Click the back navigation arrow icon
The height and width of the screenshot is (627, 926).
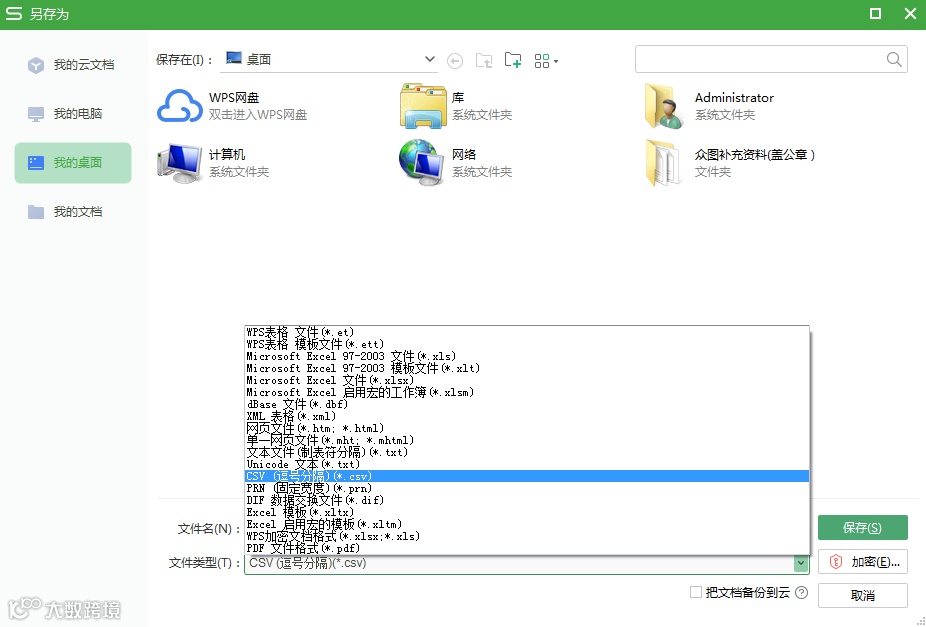tap(455, 61)
